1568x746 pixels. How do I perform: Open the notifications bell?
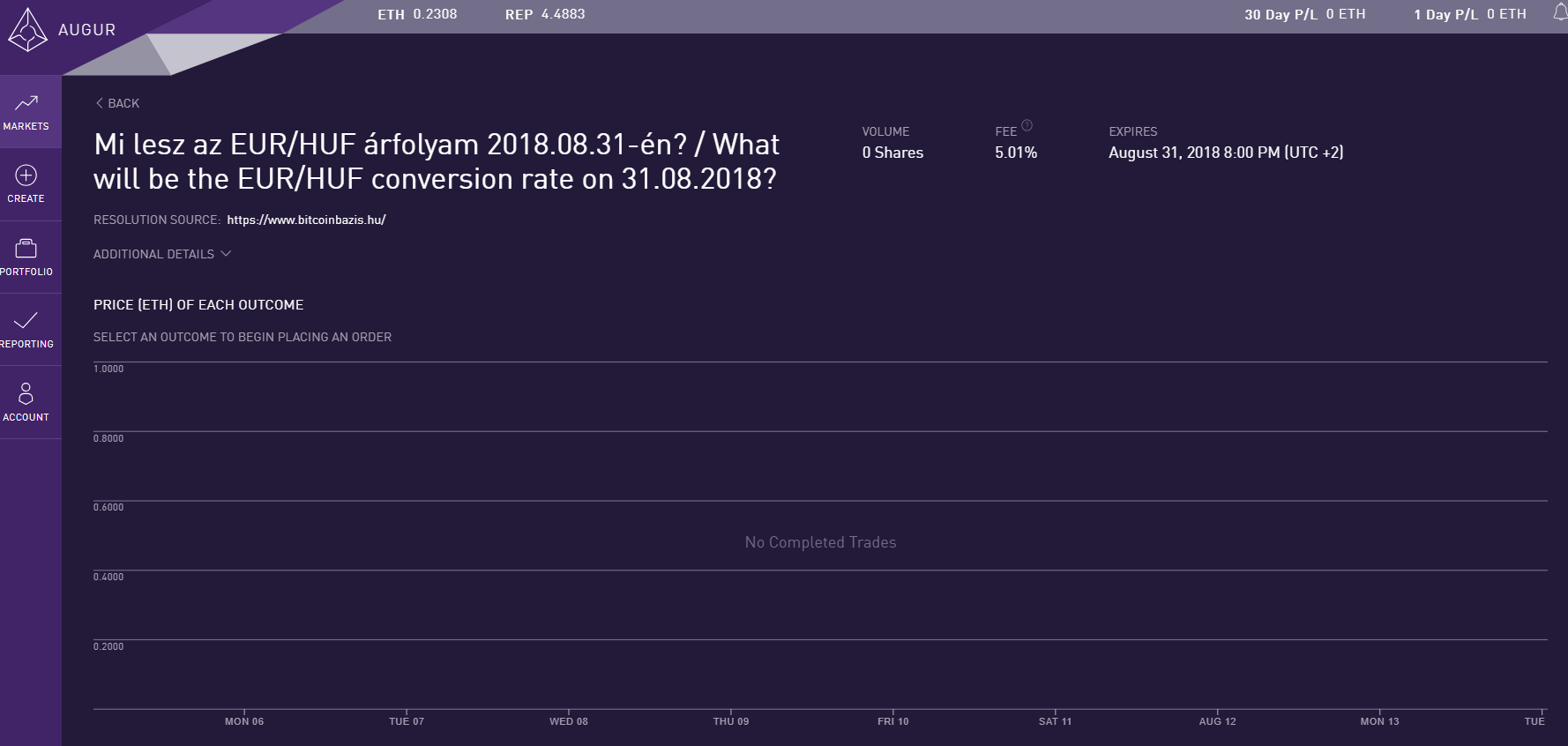pos(1559,12)
